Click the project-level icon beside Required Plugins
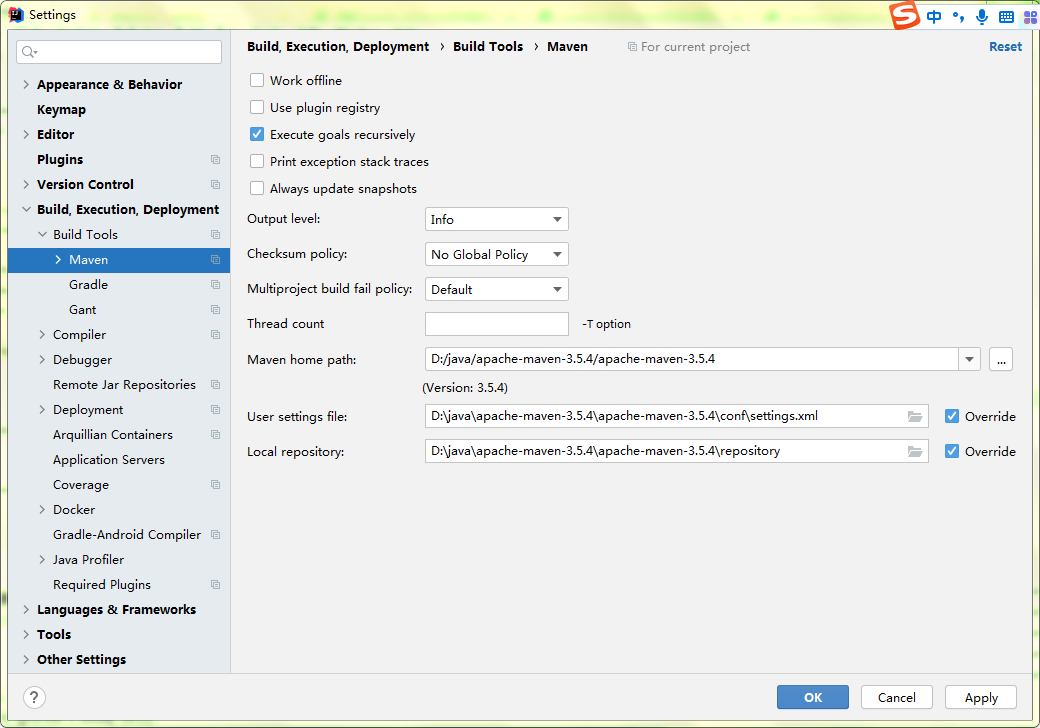1040x728 pixels. point(216,585)
